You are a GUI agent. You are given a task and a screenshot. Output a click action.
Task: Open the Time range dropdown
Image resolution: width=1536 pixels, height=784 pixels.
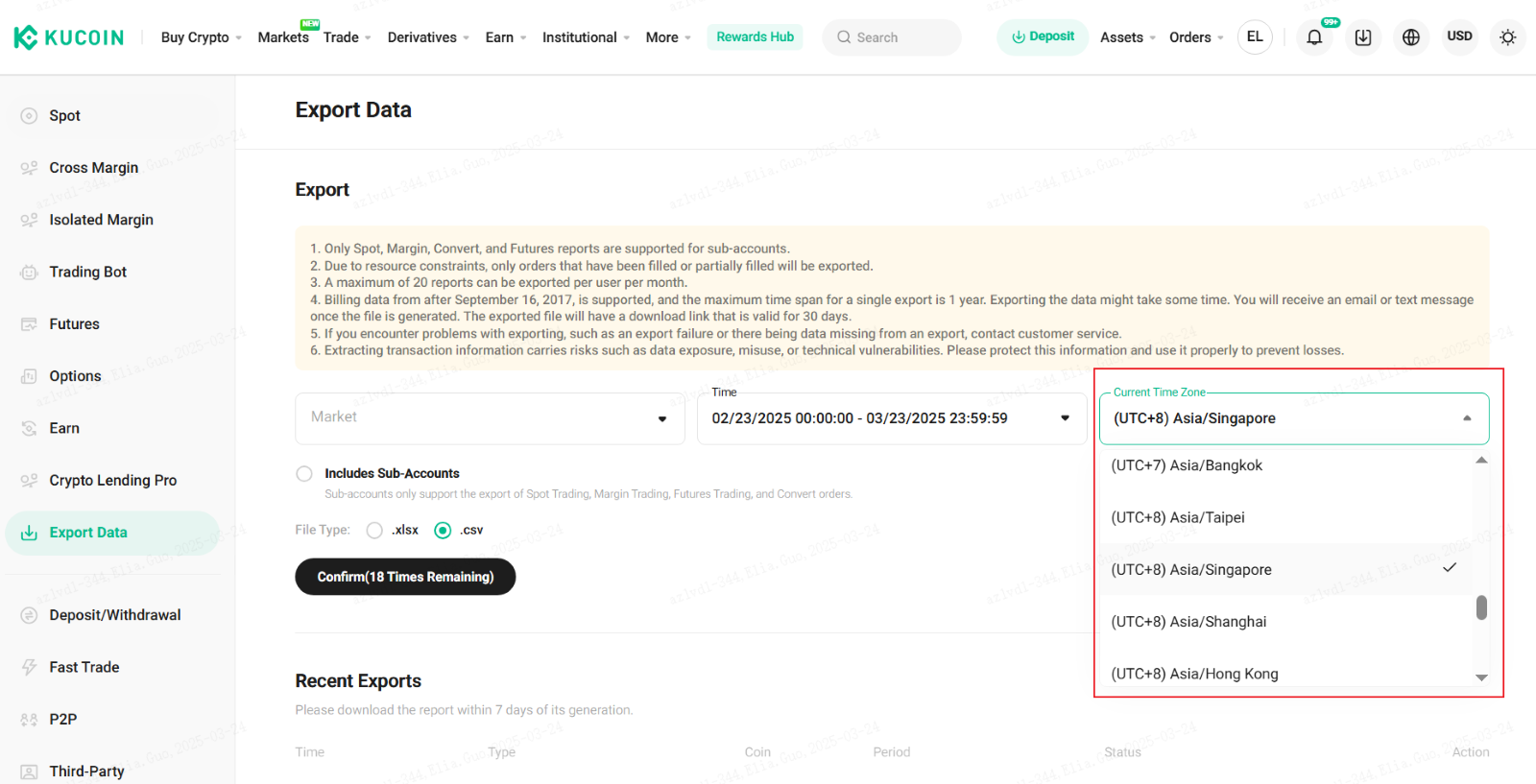point(891,418)
